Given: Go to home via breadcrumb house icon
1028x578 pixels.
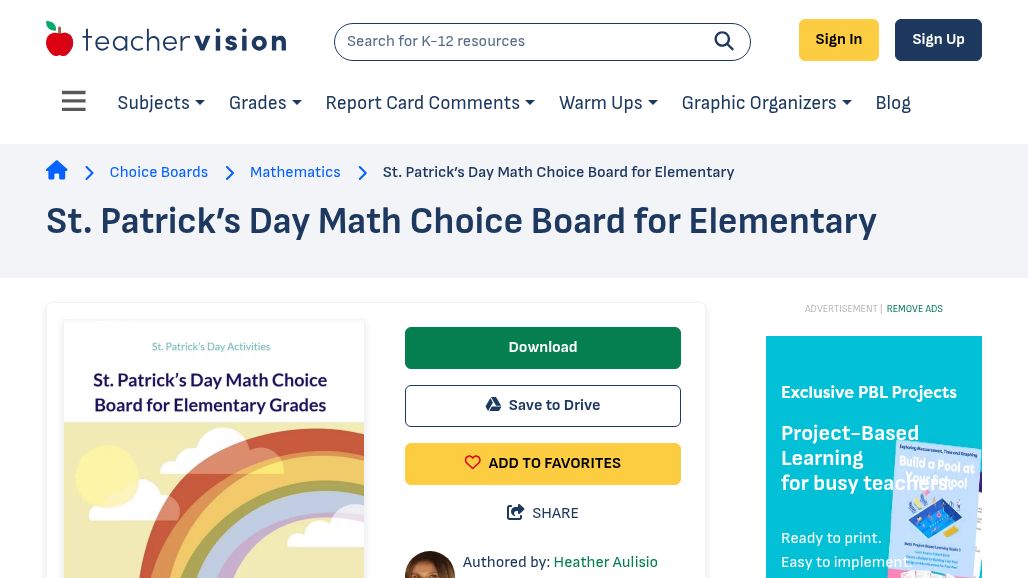Looking at the screenshot, I should (57, 171).
